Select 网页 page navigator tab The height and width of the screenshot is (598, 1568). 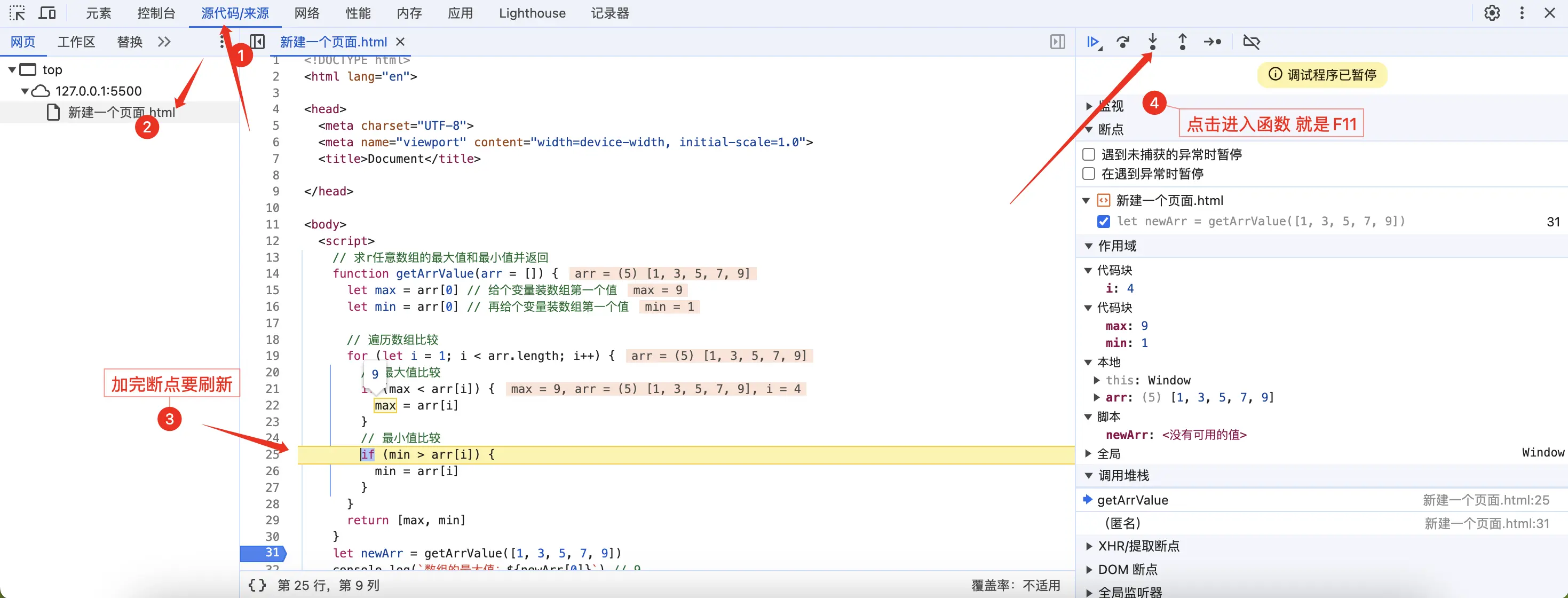click(23, 42)
